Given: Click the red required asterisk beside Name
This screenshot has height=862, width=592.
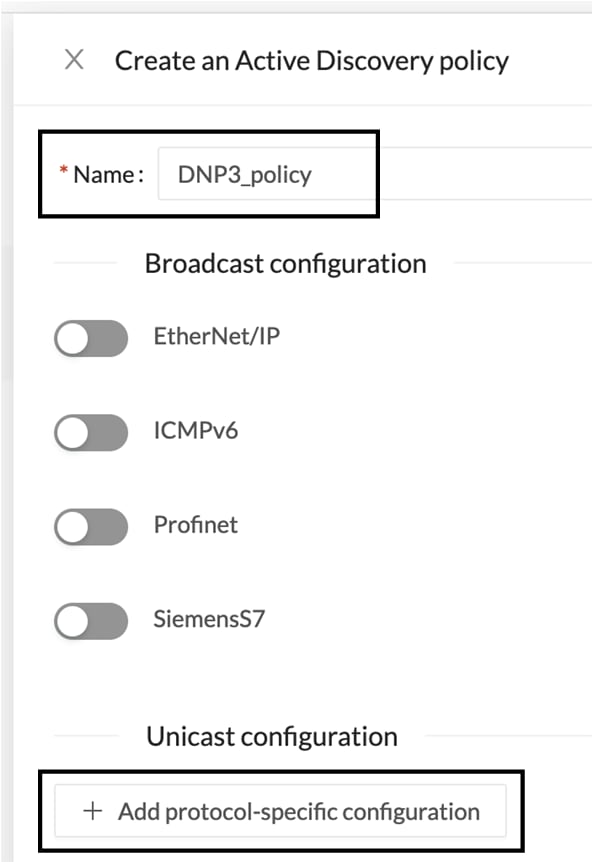Looking at the screenshot, I should point(64,171).
